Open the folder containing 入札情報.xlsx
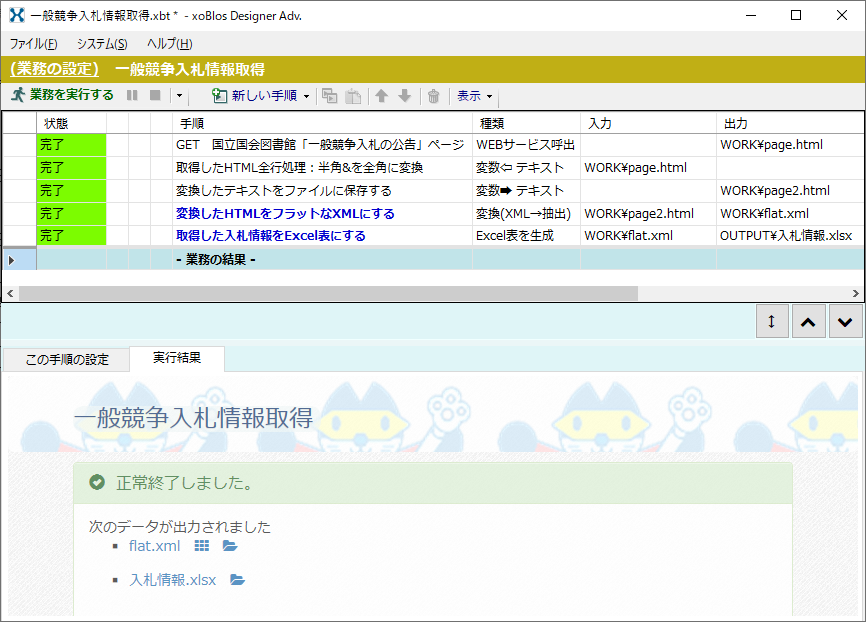Viewport: 866px width, 622px height. 237,579
